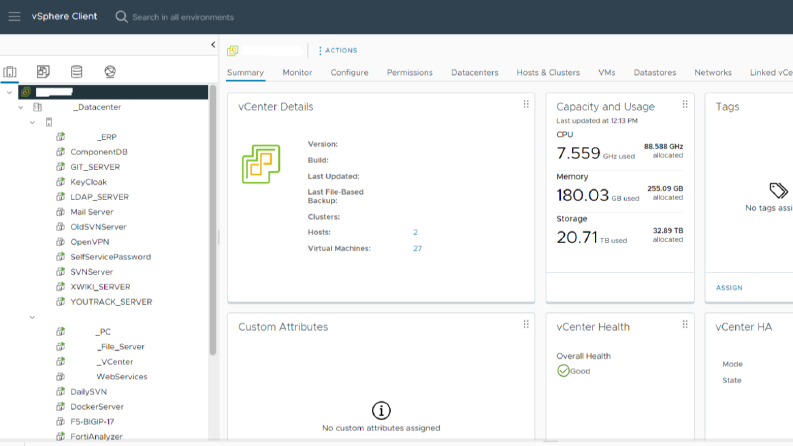Click the ComponentDB VM icon
The image size is (793, 446).
click(x=61, y=152)
